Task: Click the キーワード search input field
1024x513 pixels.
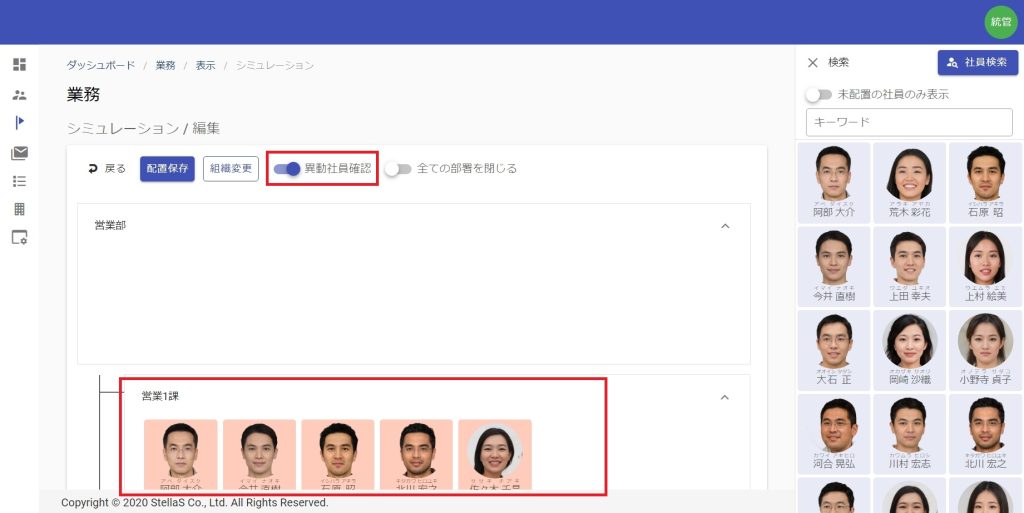Action: [x=908, y=122]
